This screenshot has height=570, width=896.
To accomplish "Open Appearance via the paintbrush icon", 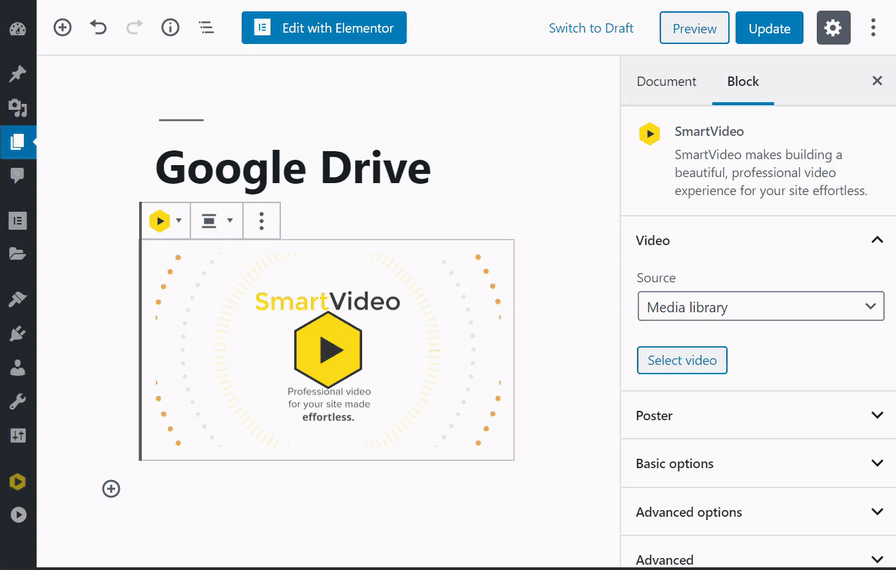I will pos(18,299).
